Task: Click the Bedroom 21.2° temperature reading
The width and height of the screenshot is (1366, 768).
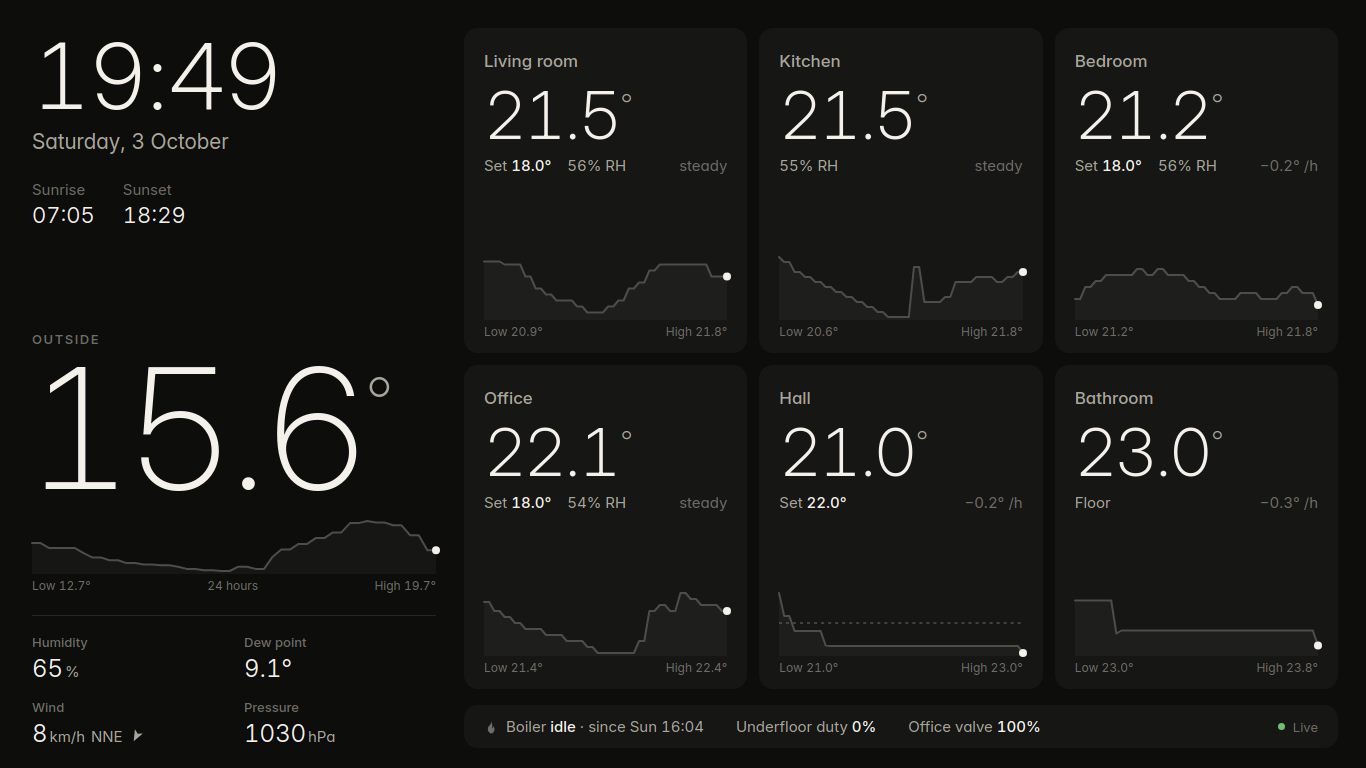Action: [x=1150, y=116]
